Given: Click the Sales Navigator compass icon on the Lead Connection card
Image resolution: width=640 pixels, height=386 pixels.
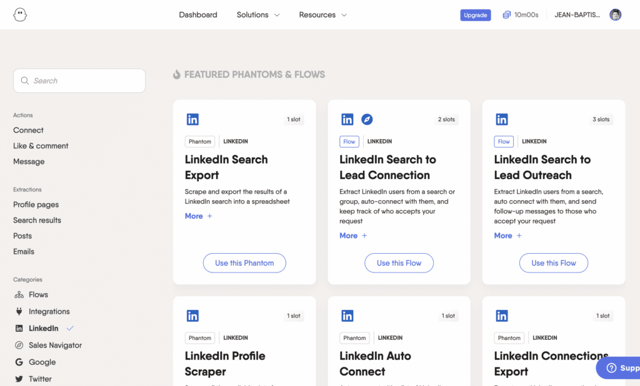Looking at the screenshot, I should 367,119.
